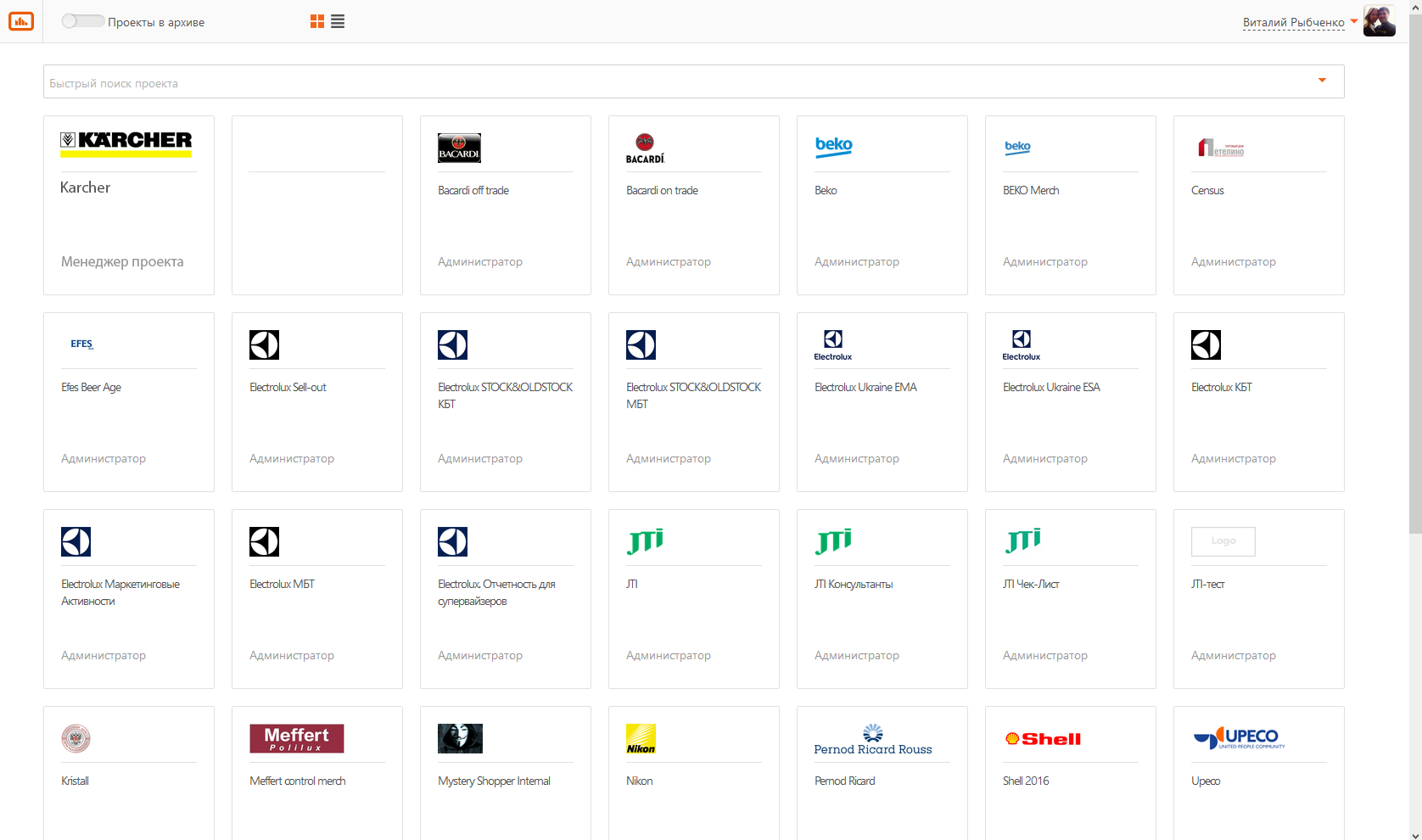Open the Electrolux Sell-out project name
The image size is (1422, 840).
(x=288, y=387)
